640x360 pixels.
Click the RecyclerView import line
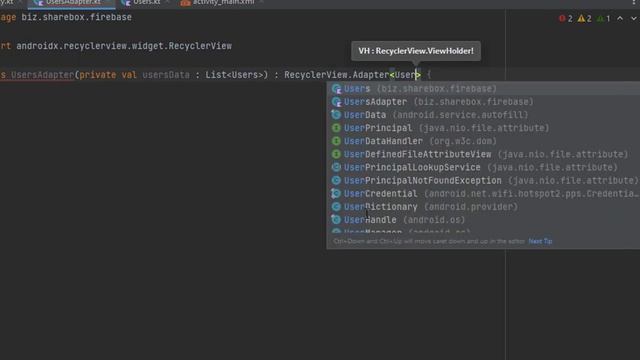click(x=116, y=46)
